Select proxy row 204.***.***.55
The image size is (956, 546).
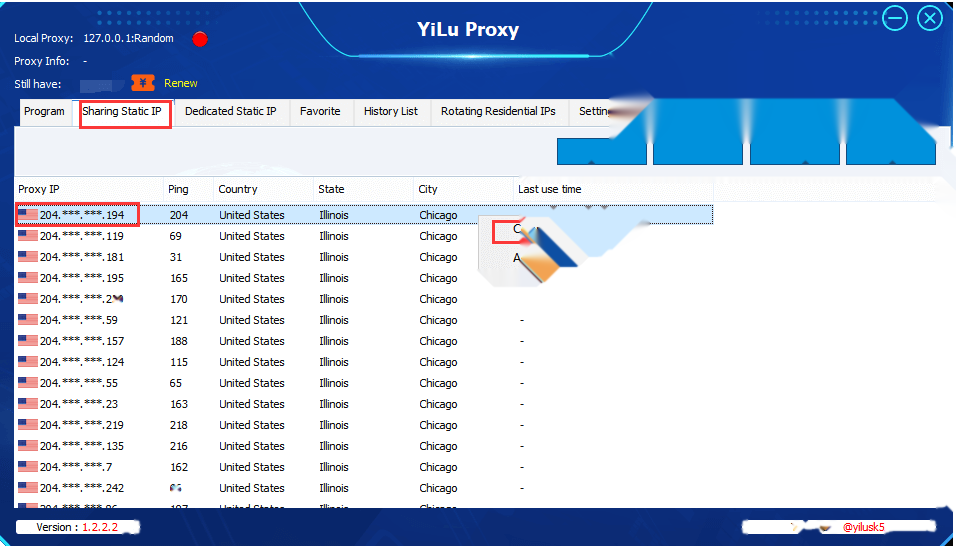click(364, 383)
